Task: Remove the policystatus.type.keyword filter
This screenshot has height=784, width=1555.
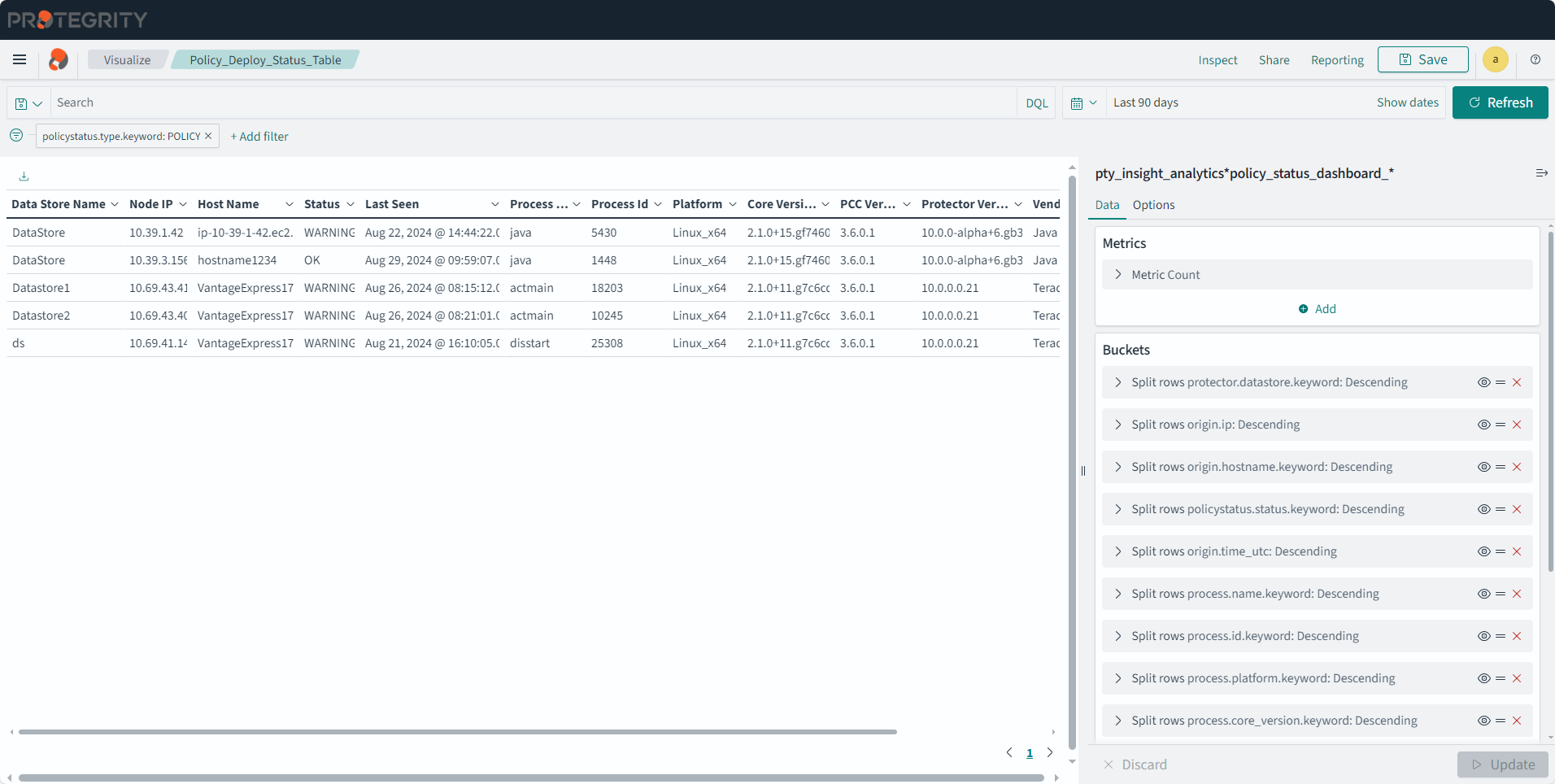Action: coord(208,136)
